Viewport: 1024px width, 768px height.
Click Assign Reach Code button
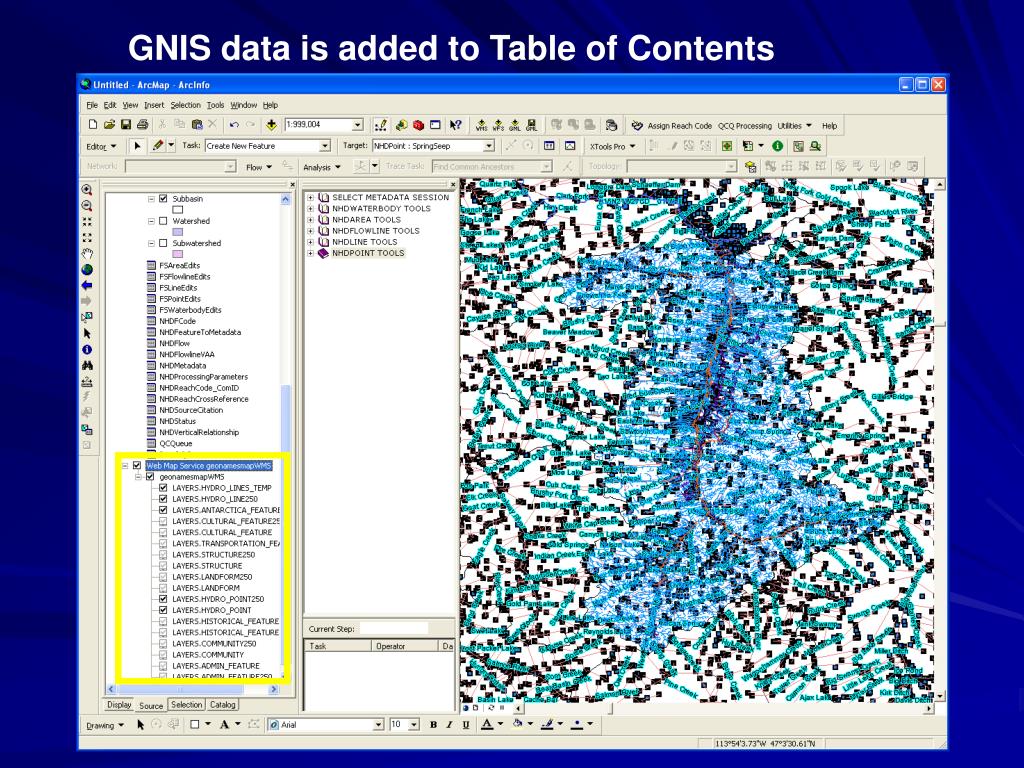tap(672, 125)
